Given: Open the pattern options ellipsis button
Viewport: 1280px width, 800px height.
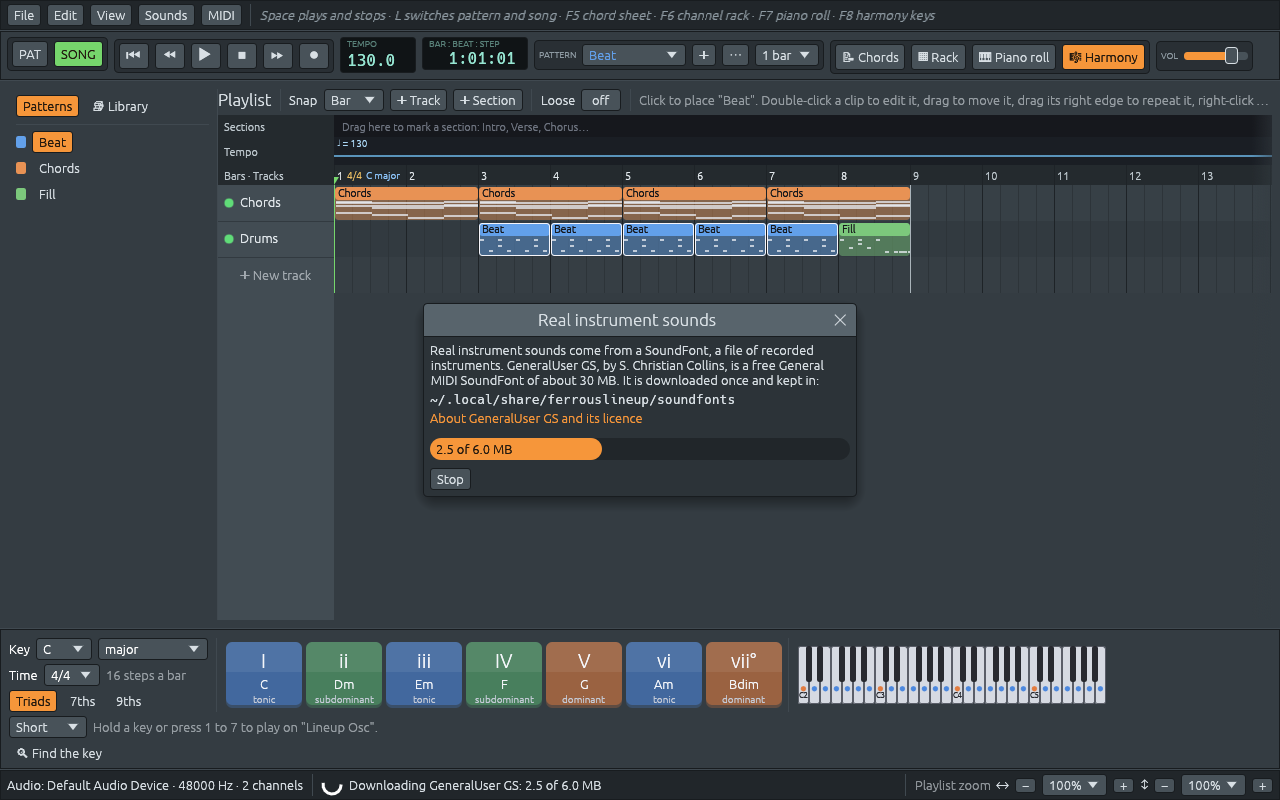Looking at the screenshot, I should coord(736,55).
